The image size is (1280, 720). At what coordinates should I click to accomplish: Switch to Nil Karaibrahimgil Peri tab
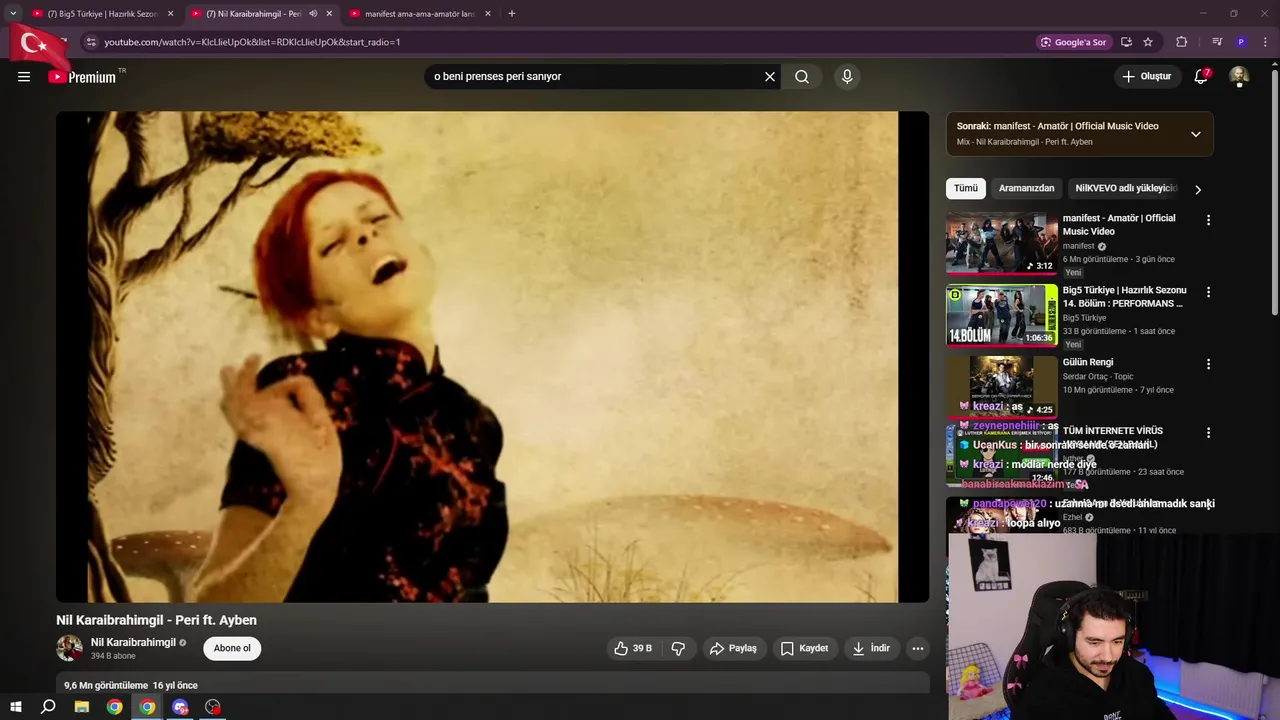point(254,14)
